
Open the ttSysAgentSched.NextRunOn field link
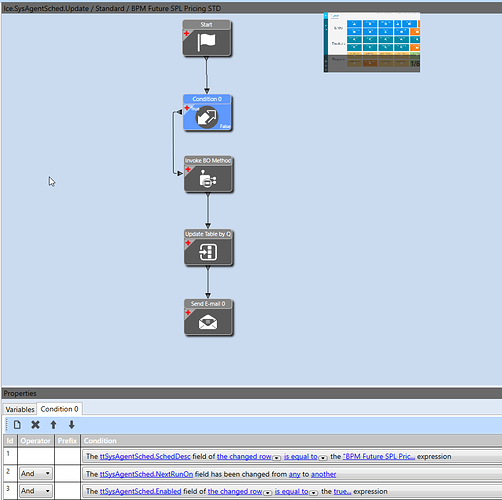146,474
